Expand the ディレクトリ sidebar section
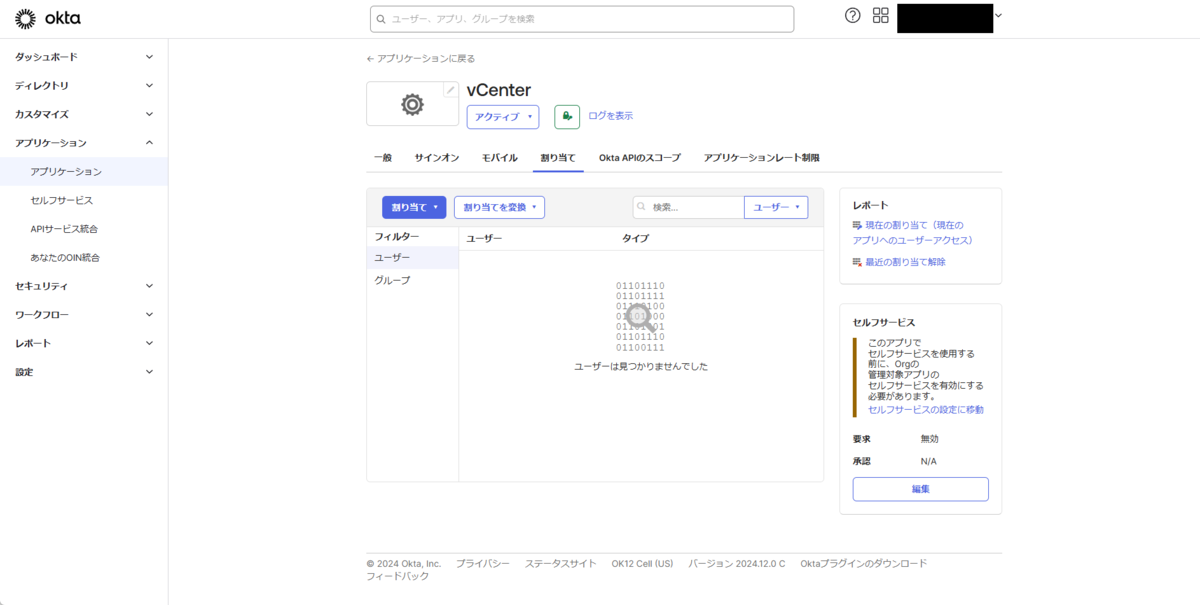Image resolution: width=1200 pixels, height=605 pixels. coord(84,86)
